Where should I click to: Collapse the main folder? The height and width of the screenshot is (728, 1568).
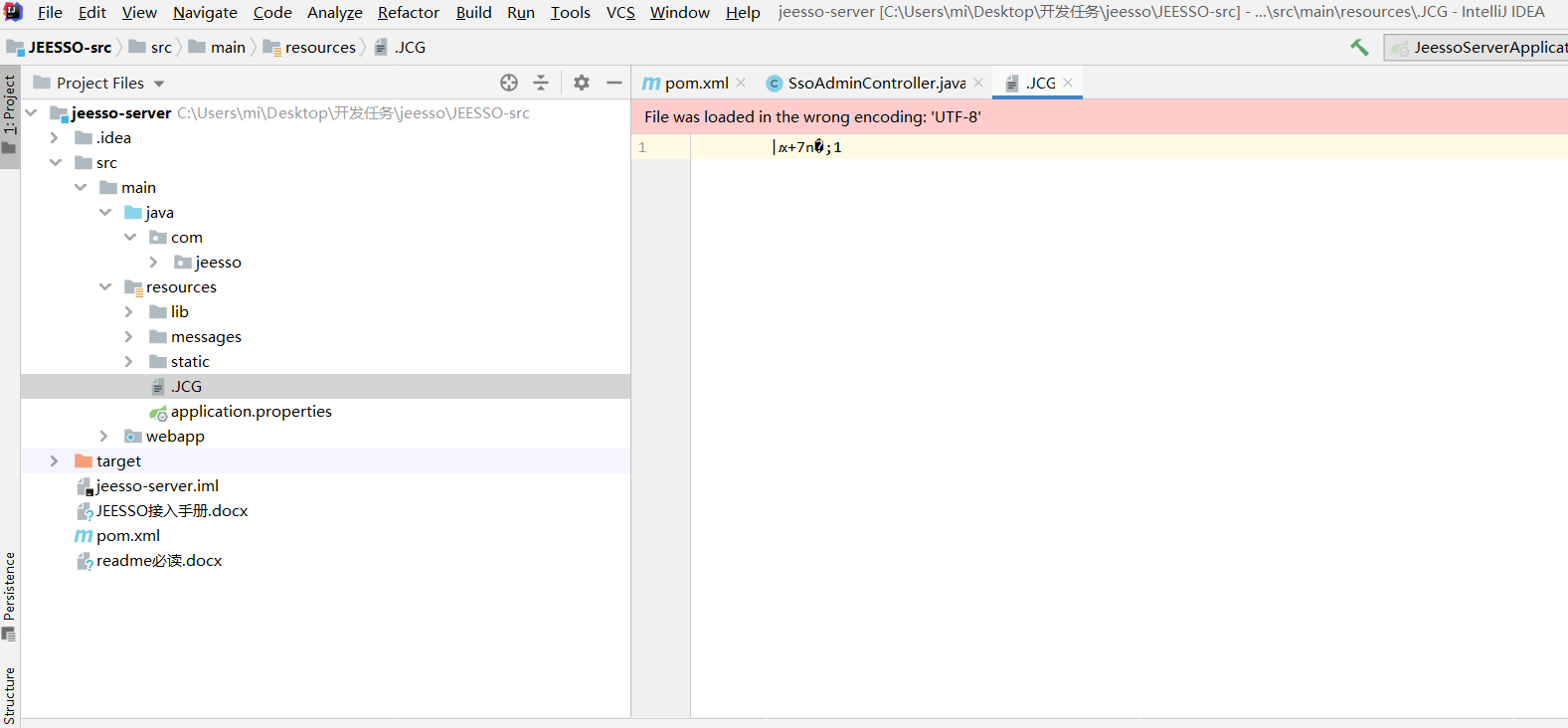coord(81,188)
